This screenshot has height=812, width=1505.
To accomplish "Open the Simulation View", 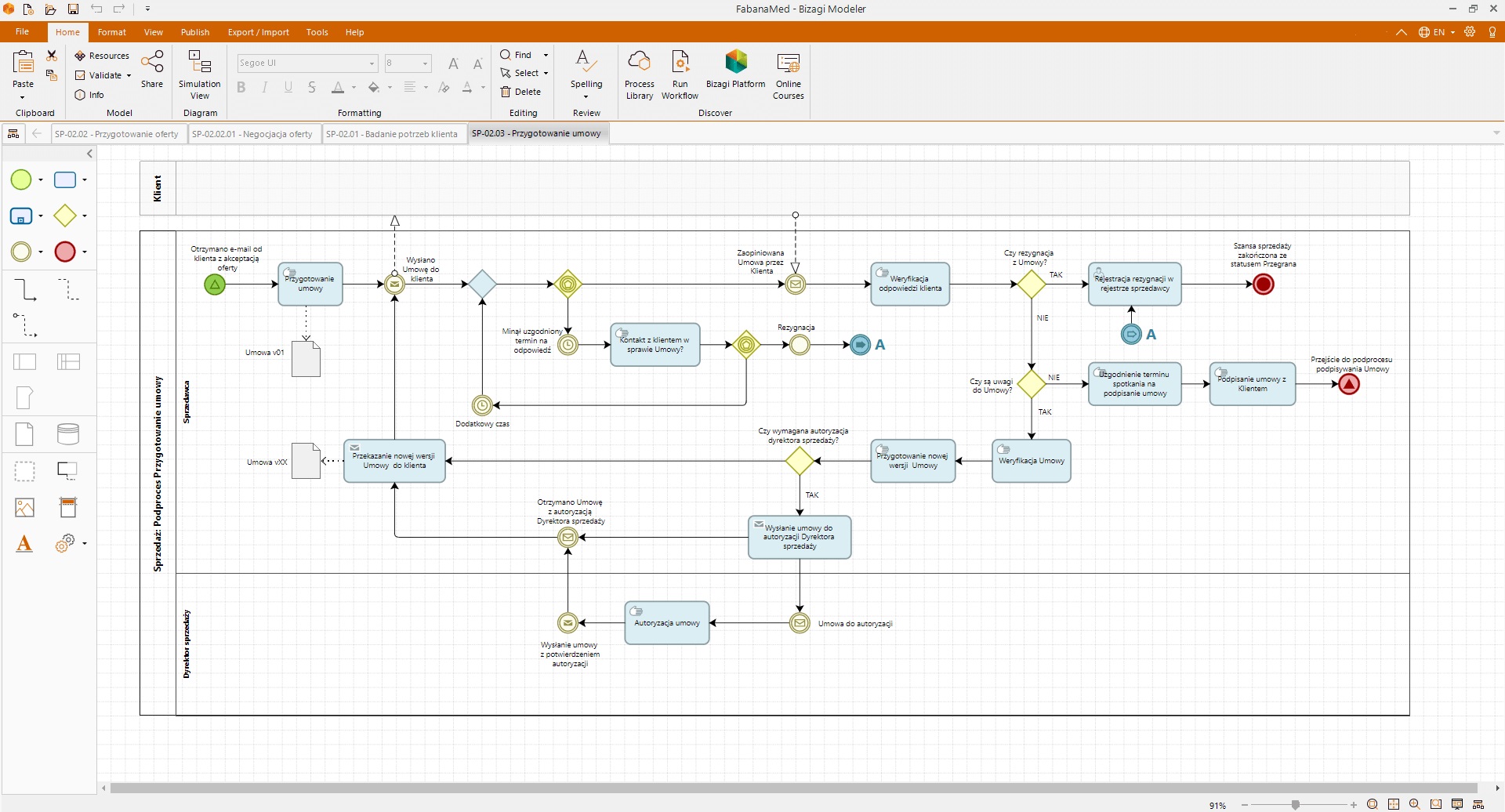I will (200, 74).
